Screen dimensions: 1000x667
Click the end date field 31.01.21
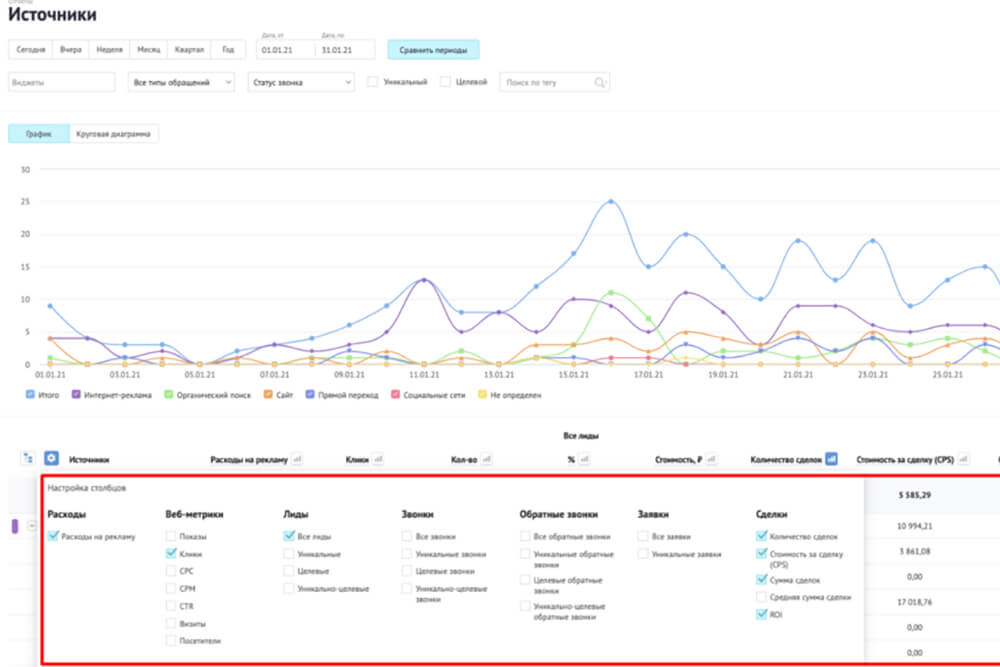click(345, 50)
